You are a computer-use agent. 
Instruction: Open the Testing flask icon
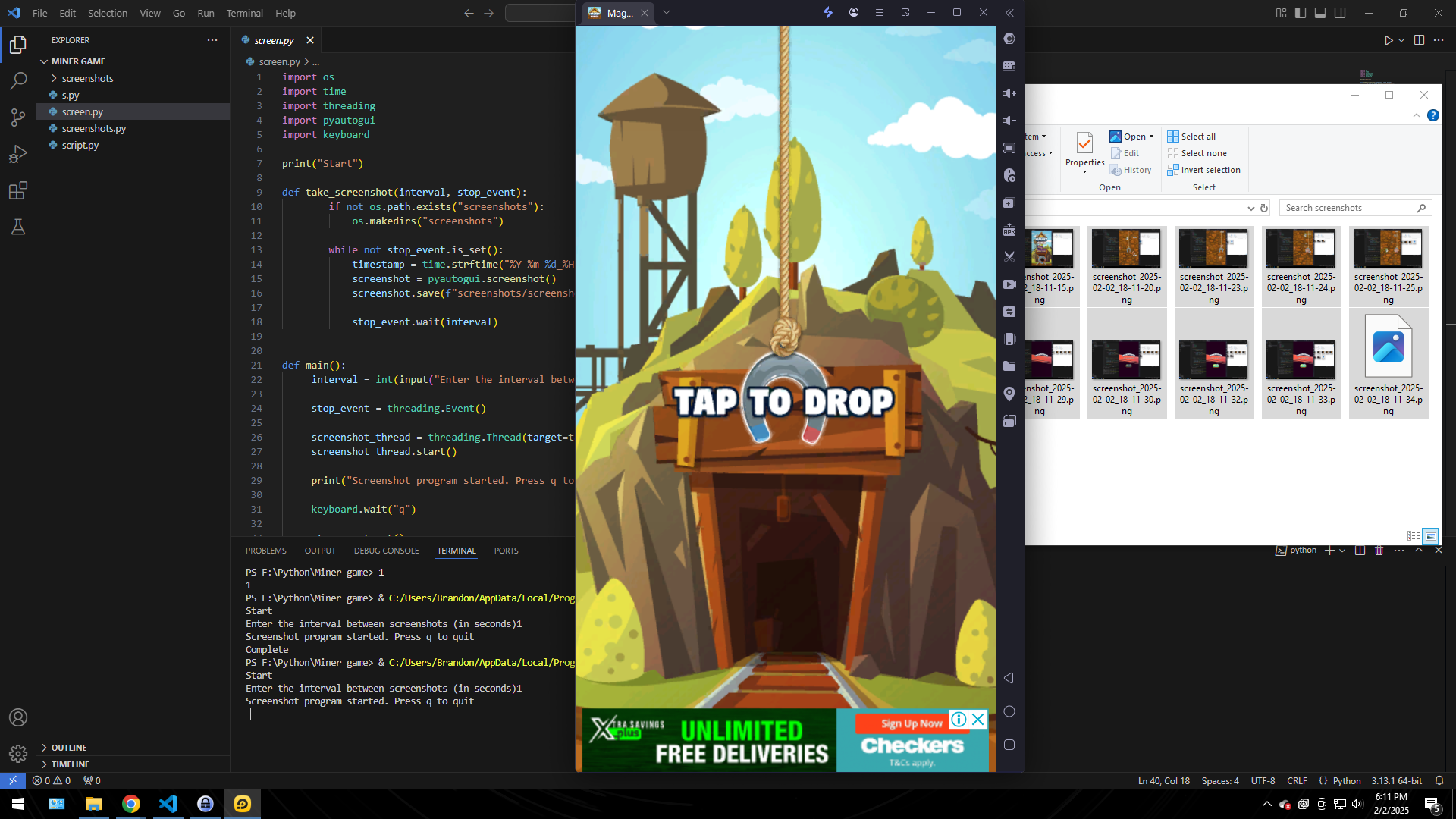pyautogui.click(x=18, y=227)
